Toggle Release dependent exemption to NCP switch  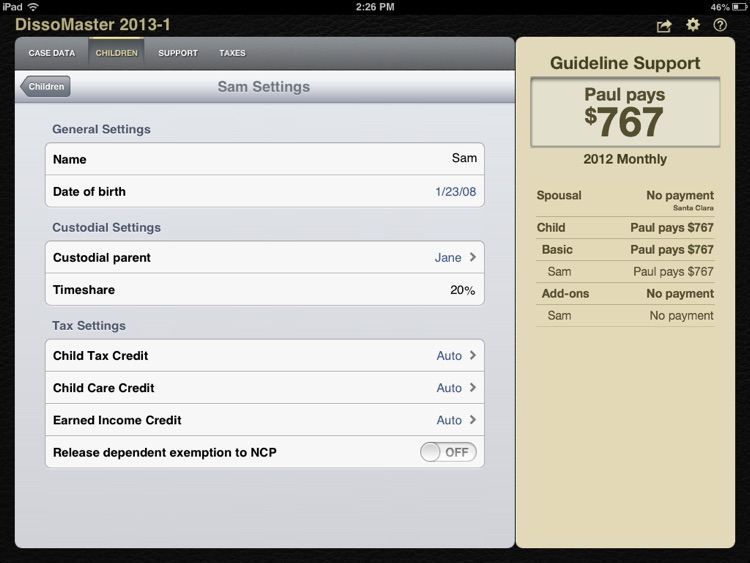point(448,452)
